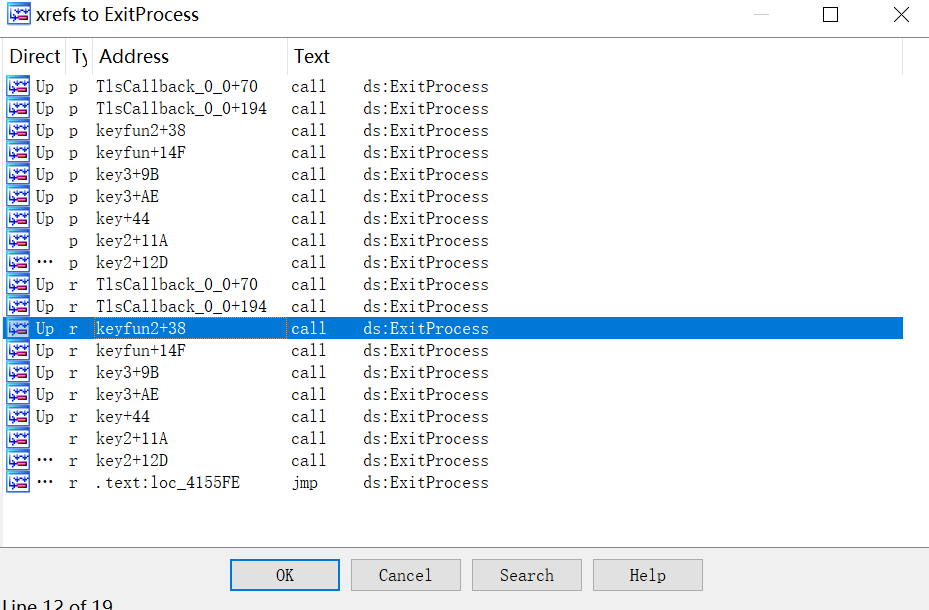Dismiss dialog with the Cancel button
The width and height of the screenshot is (929, 610).
(x=406, y=575)
